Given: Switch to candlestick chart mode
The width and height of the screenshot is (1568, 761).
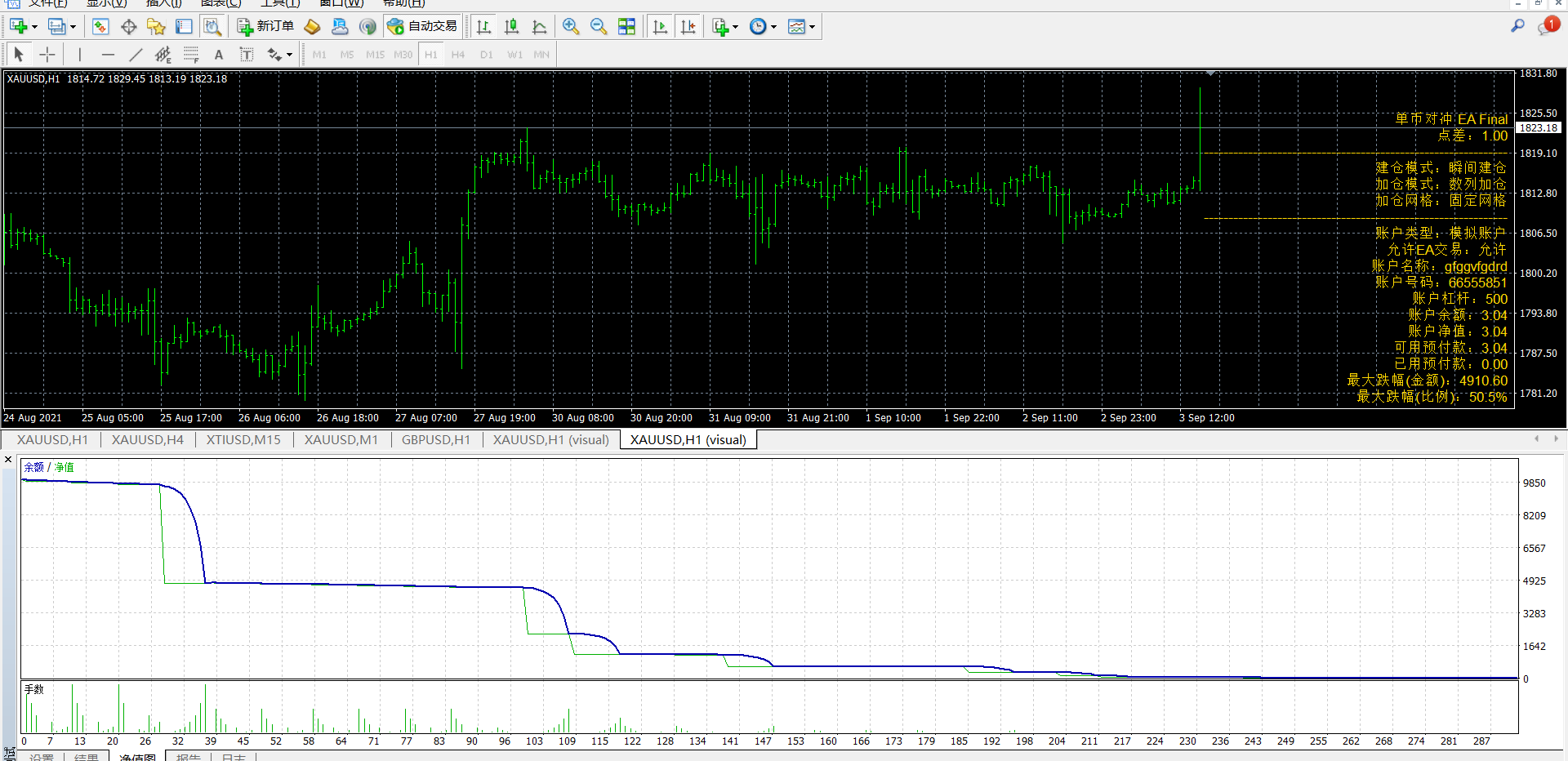Looking at the screenshot, I should 511,27.
